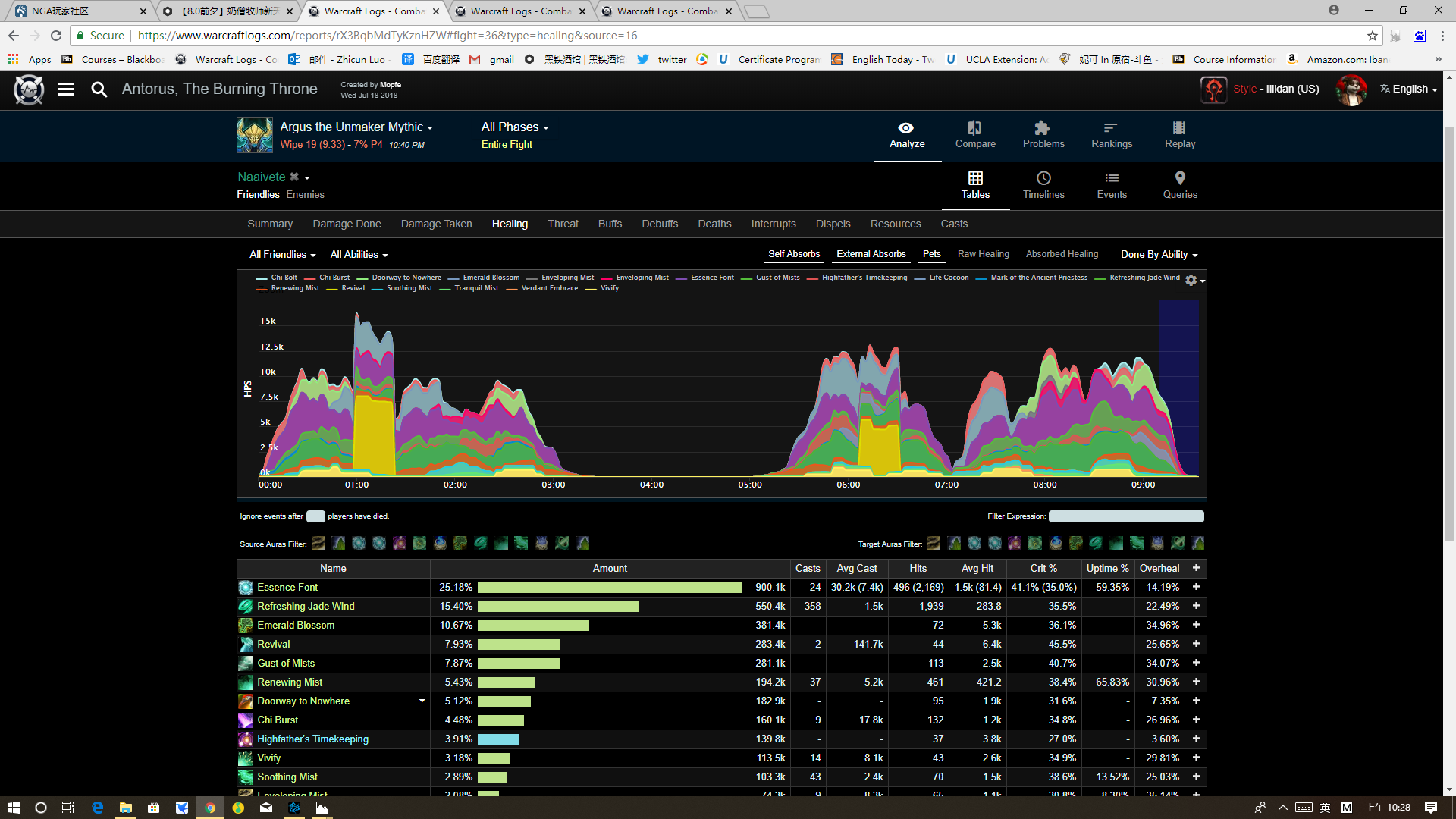This screenshot has height=819, width=1456.
Task: Open Argus the Unmaker Mythic fight dropdown
Action: pos(356,127)
